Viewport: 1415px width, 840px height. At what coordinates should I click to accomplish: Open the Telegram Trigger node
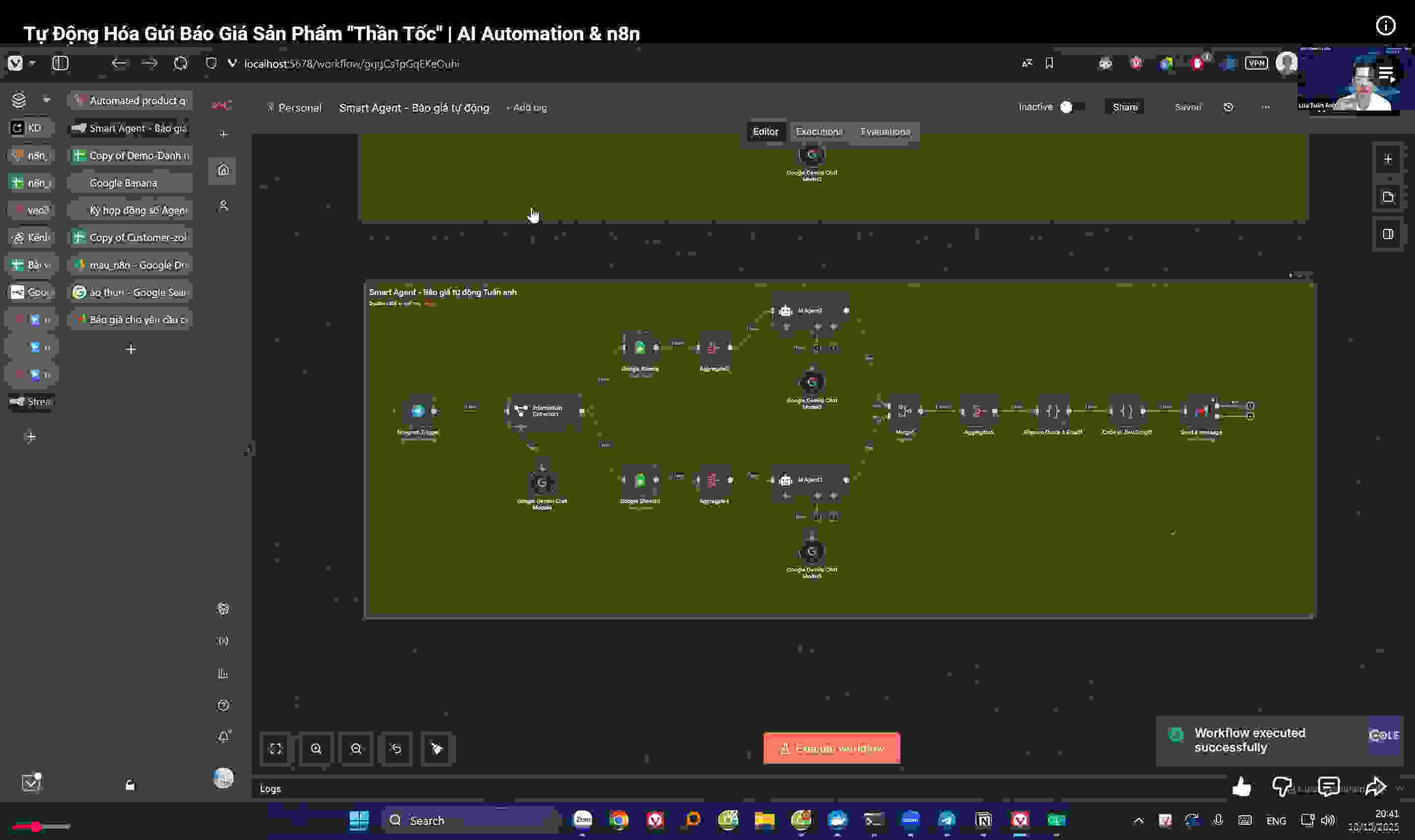coord(418,411)
